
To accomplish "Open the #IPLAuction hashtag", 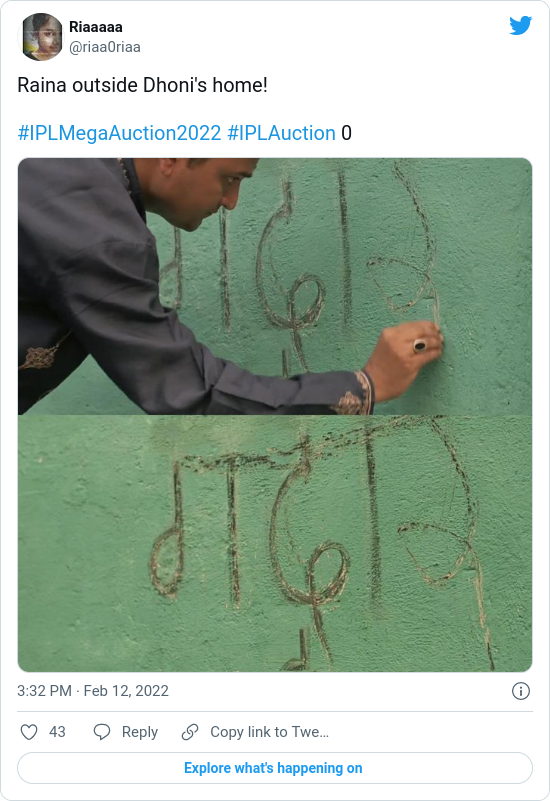I will pyautogui.click(x=281, y=133).
